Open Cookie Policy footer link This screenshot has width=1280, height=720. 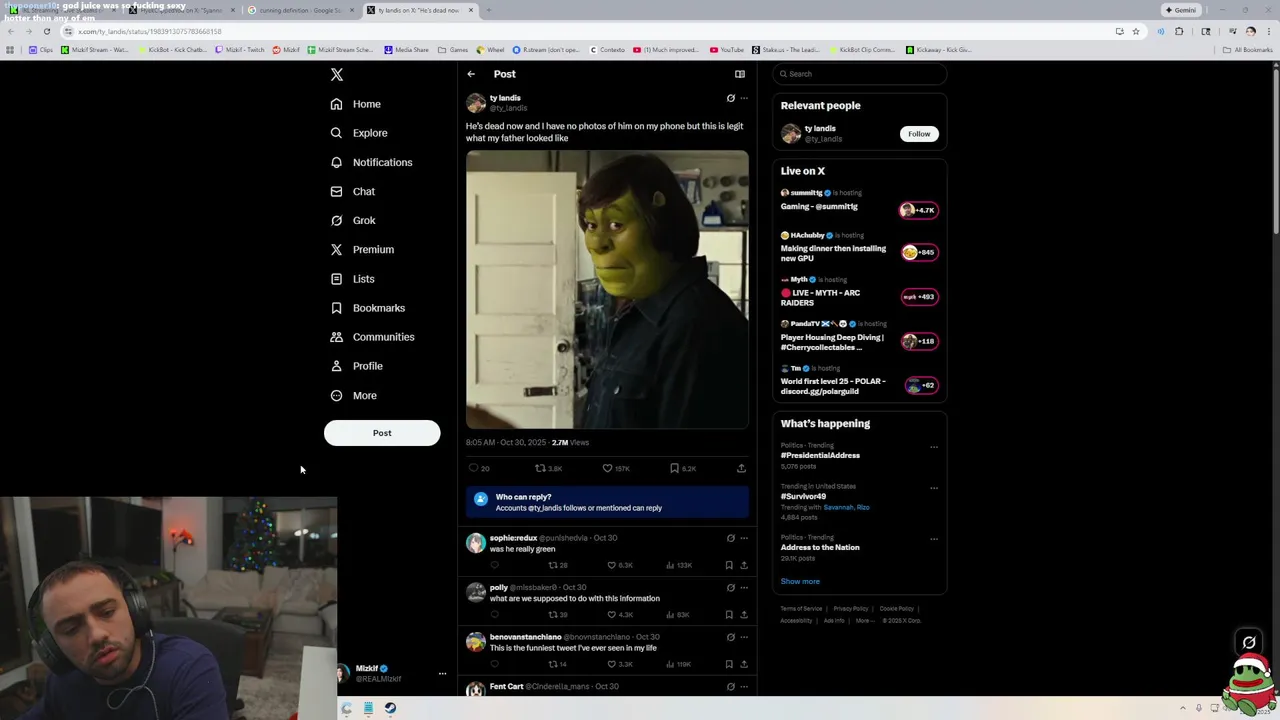(x=897, y=609)
